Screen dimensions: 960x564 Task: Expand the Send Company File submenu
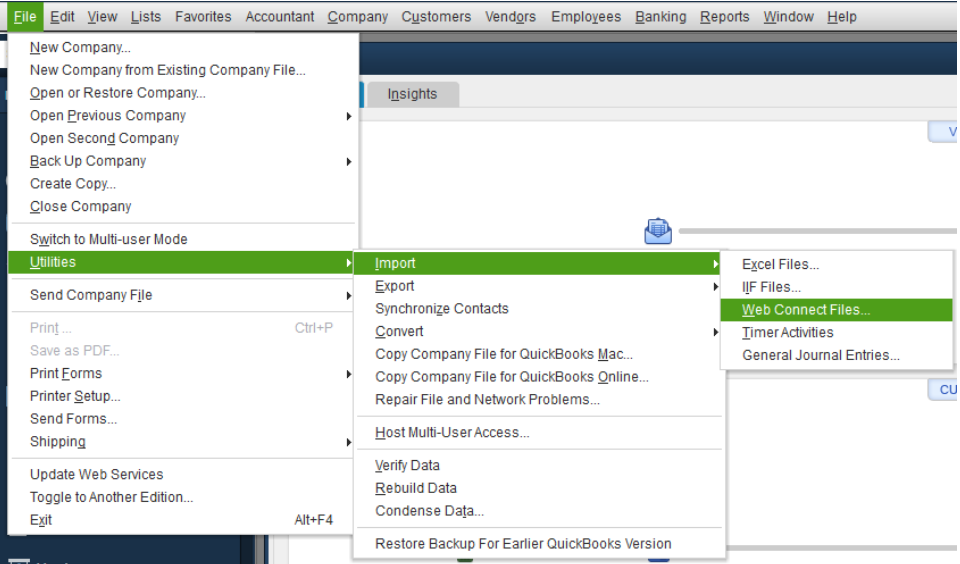[182, 295]
